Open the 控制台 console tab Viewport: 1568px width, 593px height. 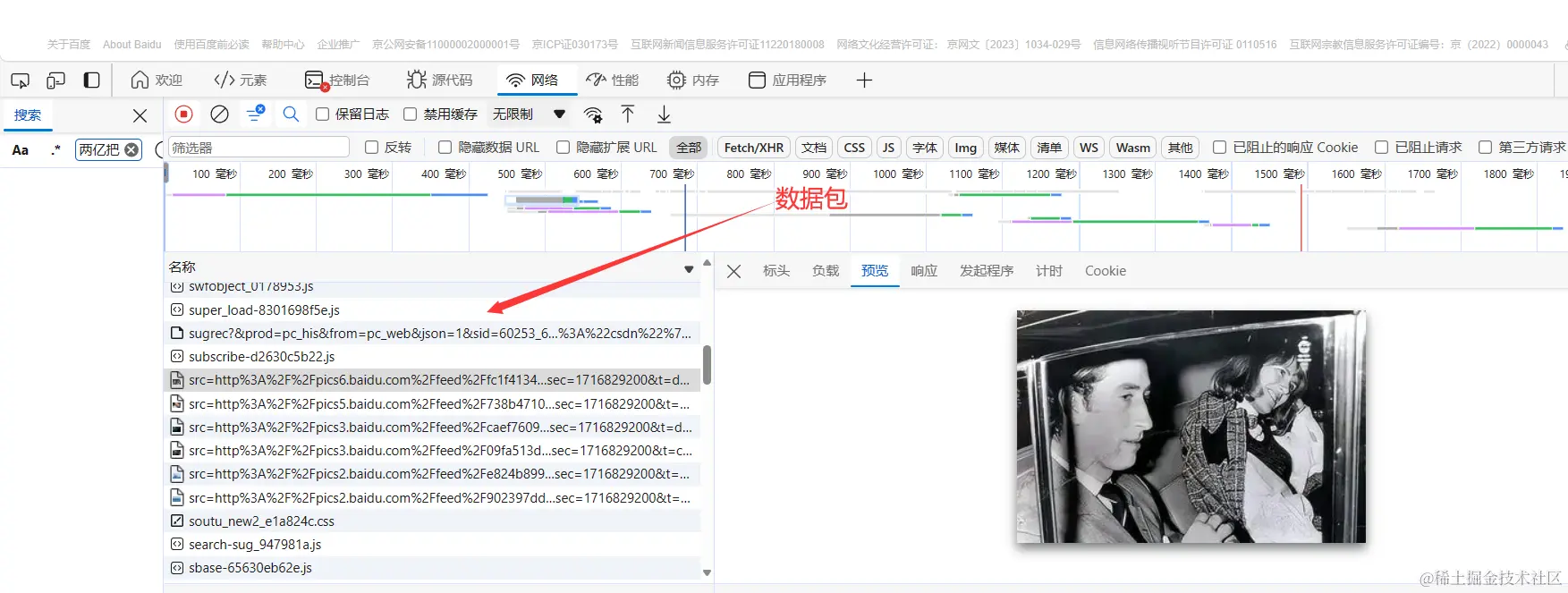(337, 80)
